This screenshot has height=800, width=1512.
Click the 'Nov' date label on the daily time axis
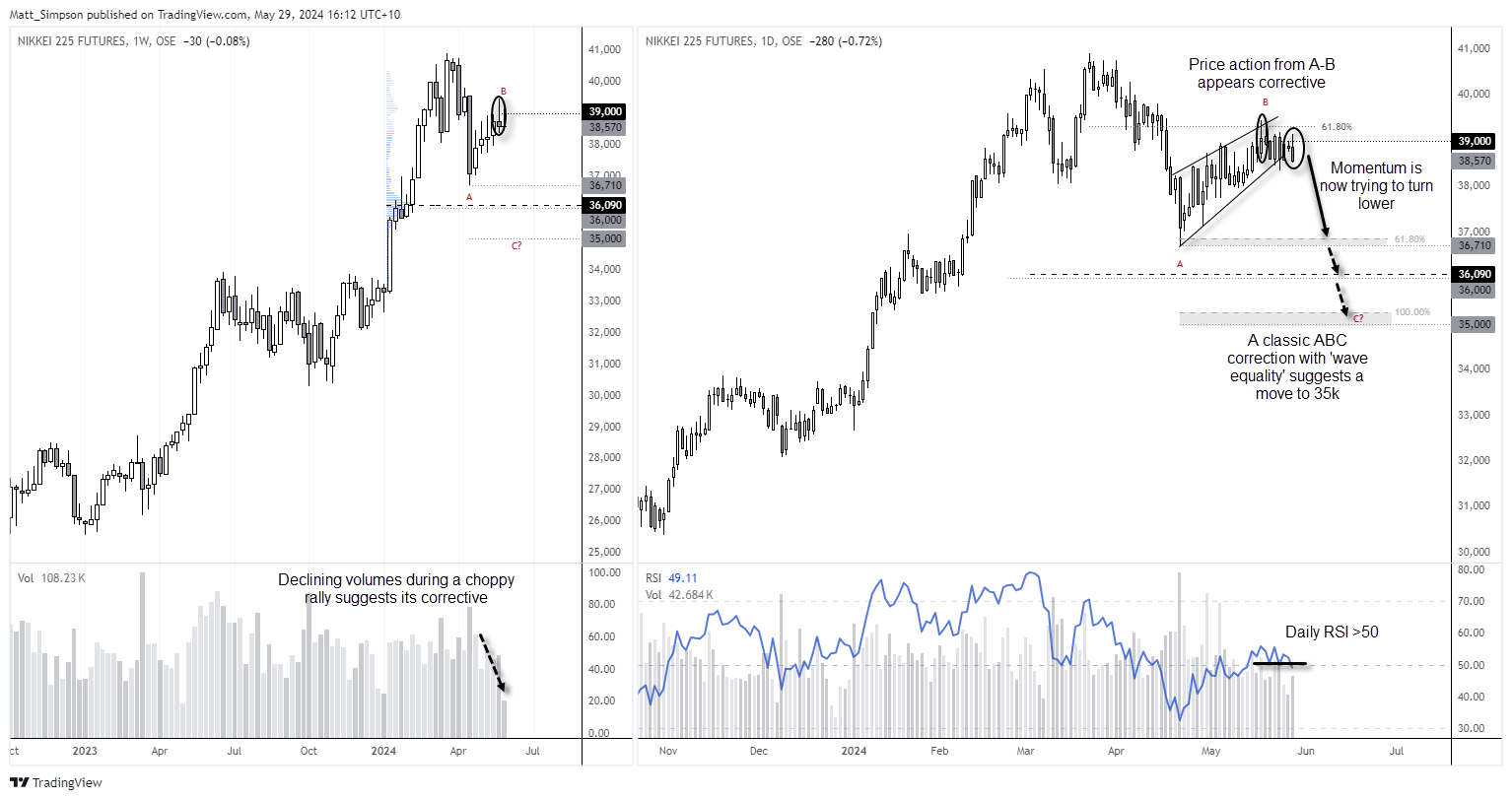click(x=668, y=751)
